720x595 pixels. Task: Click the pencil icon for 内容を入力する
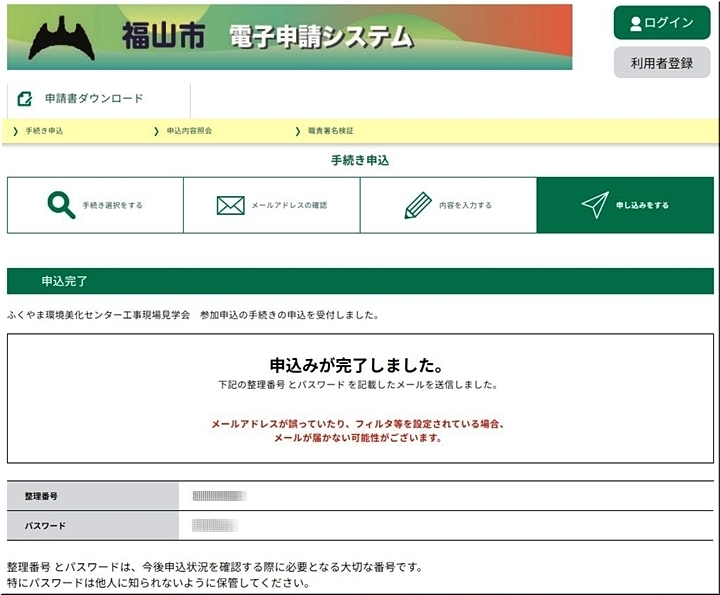pos(417,205)
